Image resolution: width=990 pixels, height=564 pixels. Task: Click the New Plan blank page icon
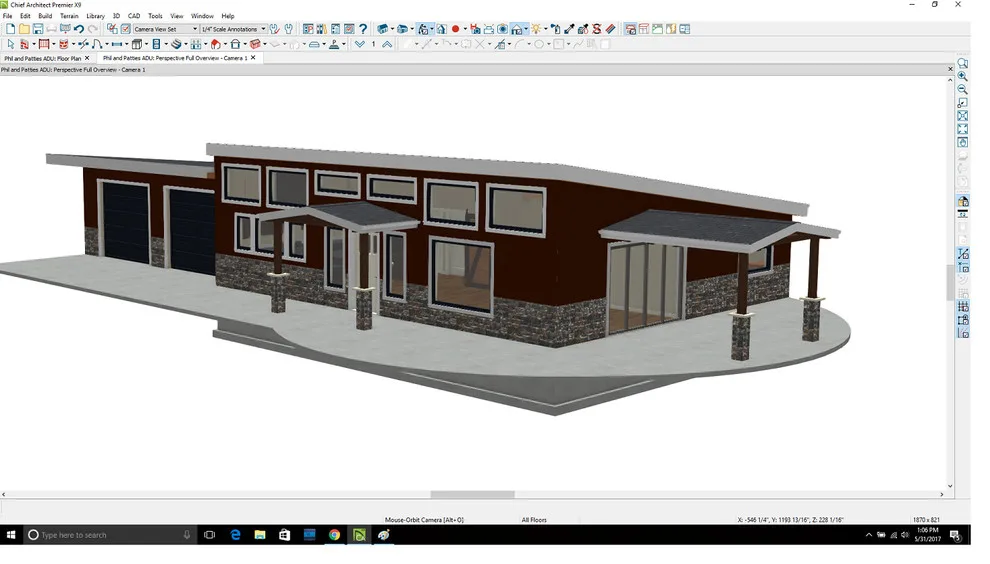[11, 29]
